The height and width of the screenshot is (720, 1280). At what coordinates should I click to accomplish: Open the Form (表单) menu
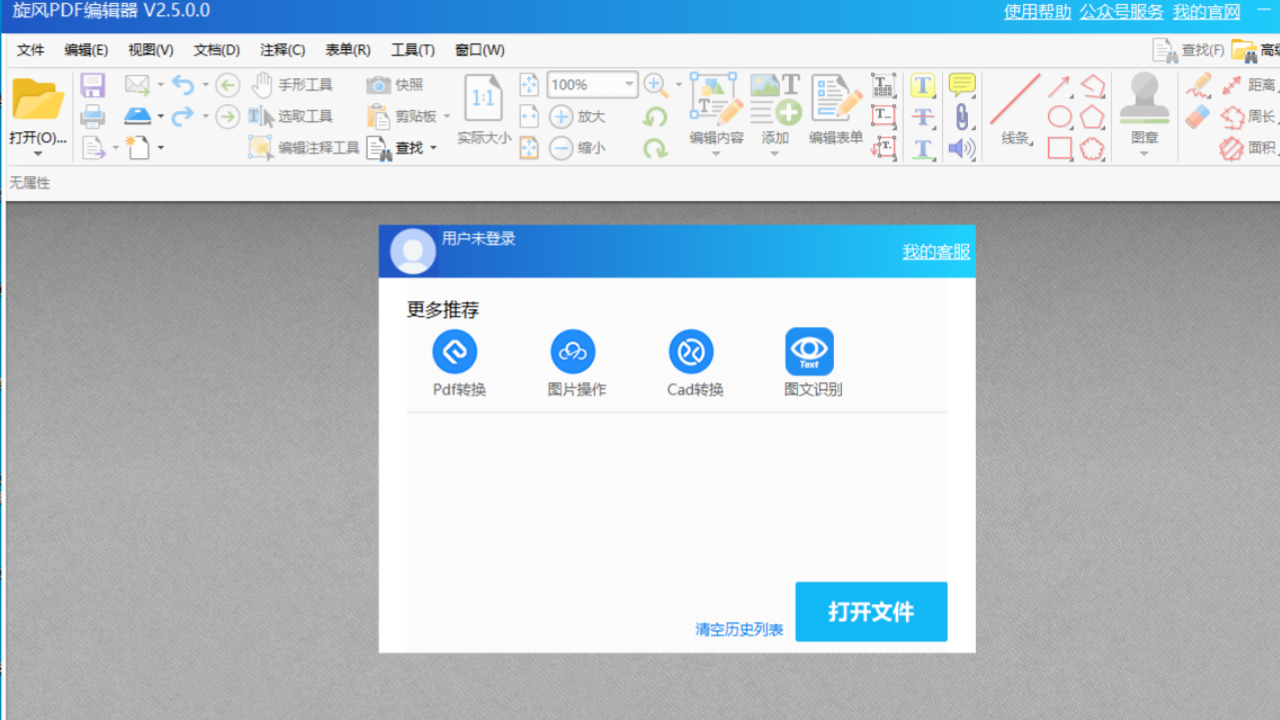348,50
